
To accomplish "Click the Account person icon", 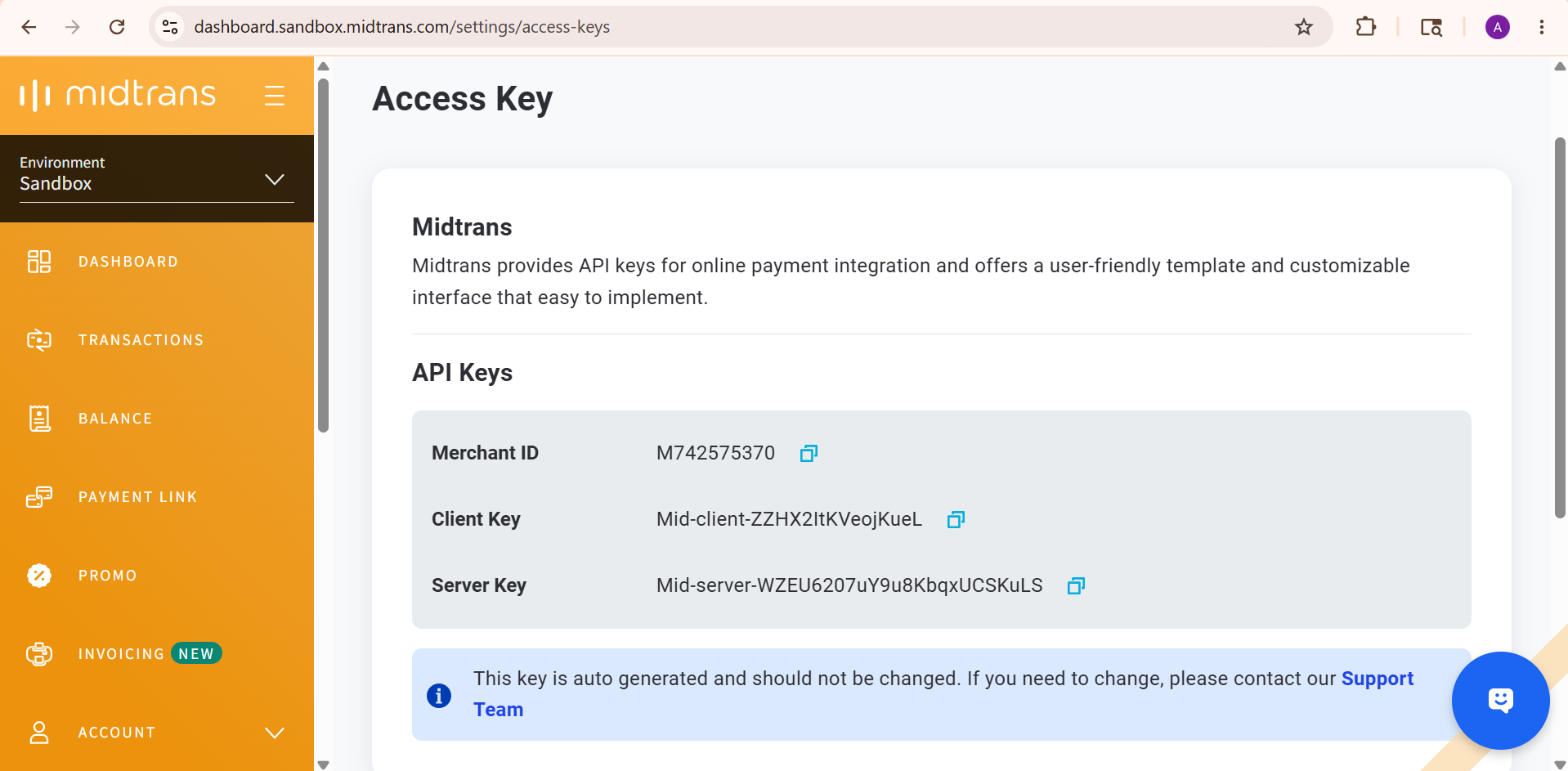I will [39, 733].
